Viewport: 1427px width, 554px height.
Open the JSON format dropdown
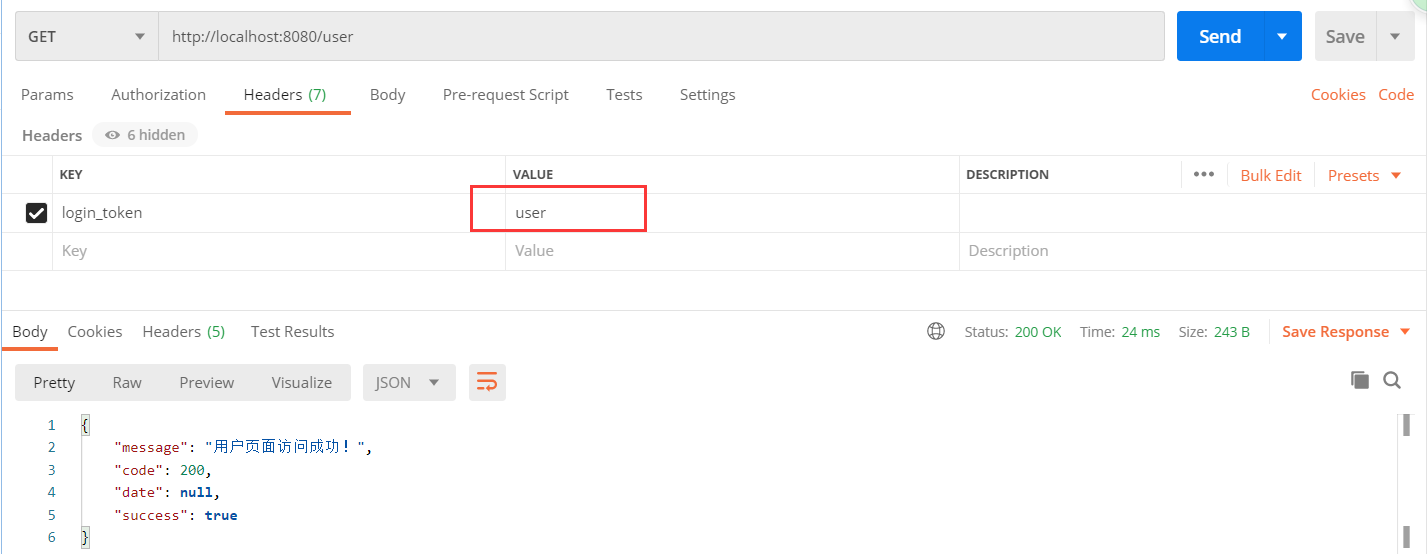[x=408, y=382]
